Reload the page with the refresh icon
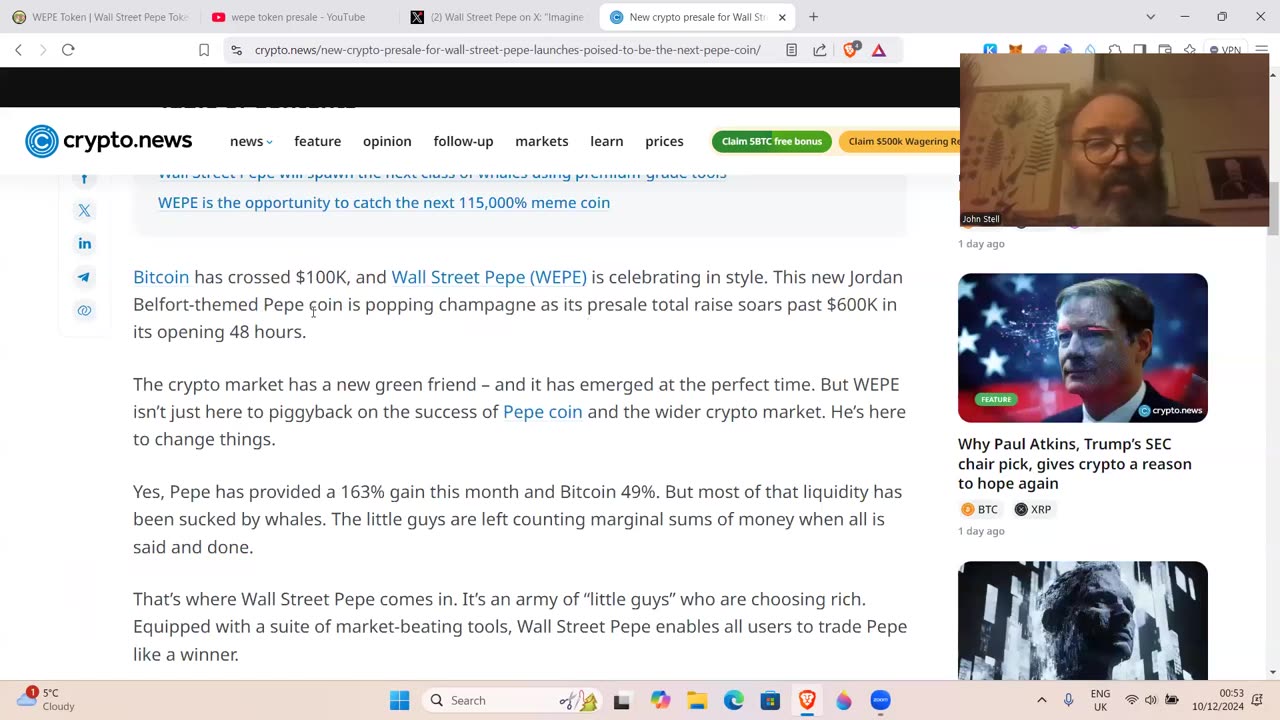1280x720 pixels. pos(68,50)
